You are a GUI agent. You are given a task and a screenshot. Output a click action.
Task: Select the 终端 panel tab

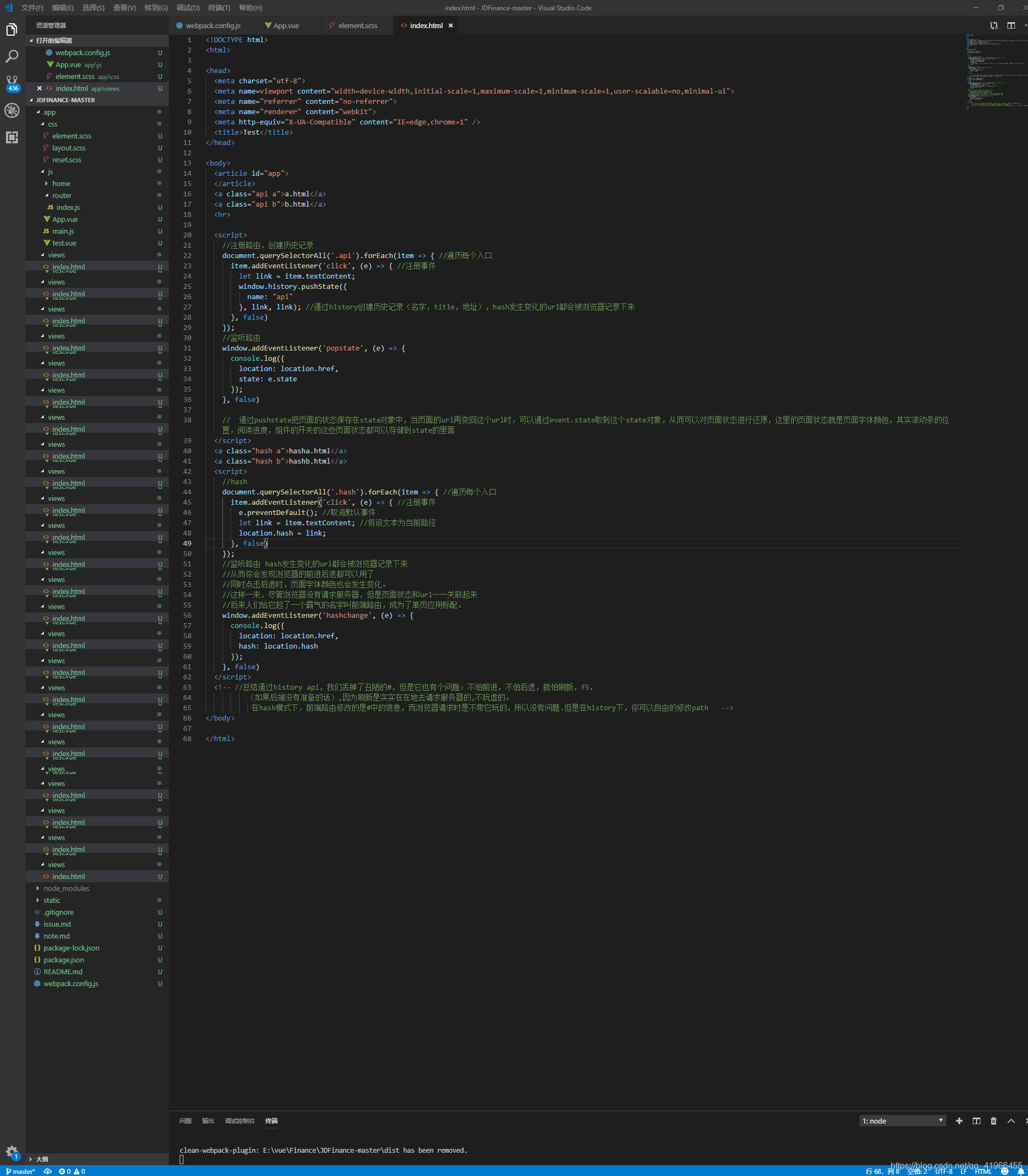(272, 1121)
